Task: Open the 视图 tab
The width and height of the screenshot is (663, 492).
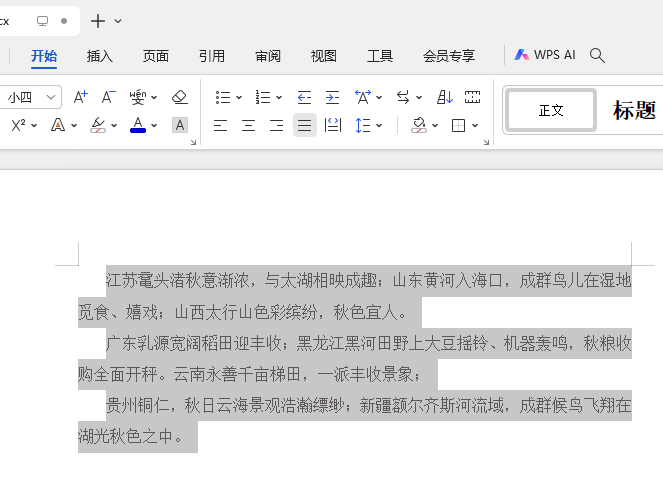Action: pyautogui.click(x=323, y=56)
